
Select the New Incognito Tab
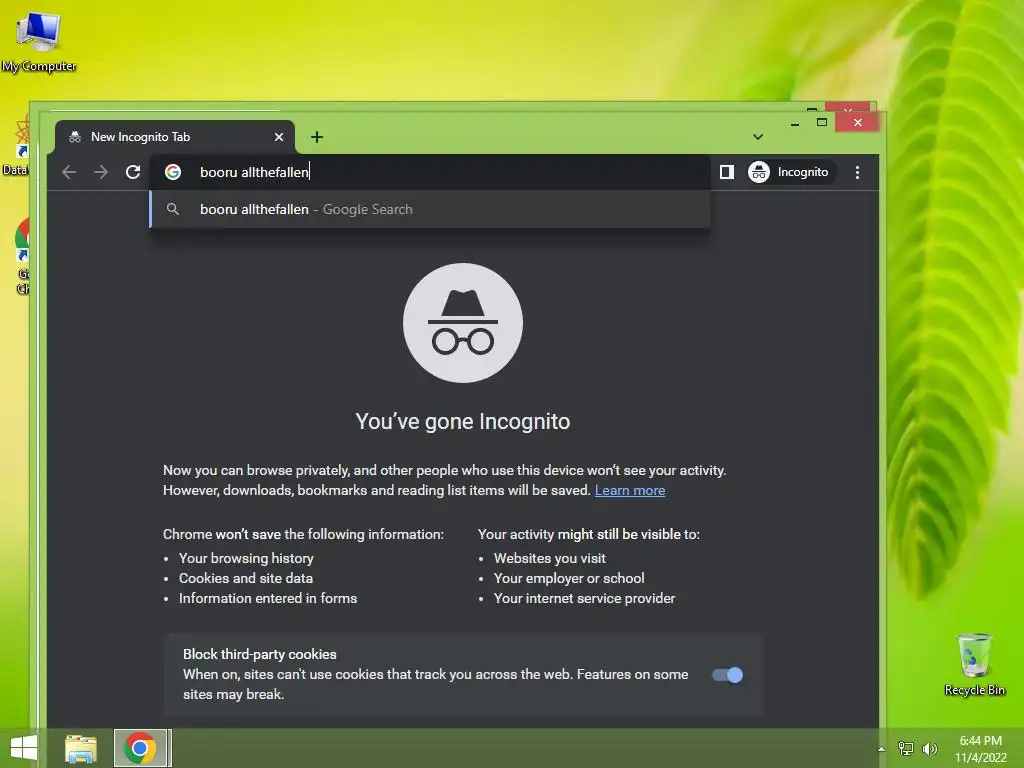174,137
